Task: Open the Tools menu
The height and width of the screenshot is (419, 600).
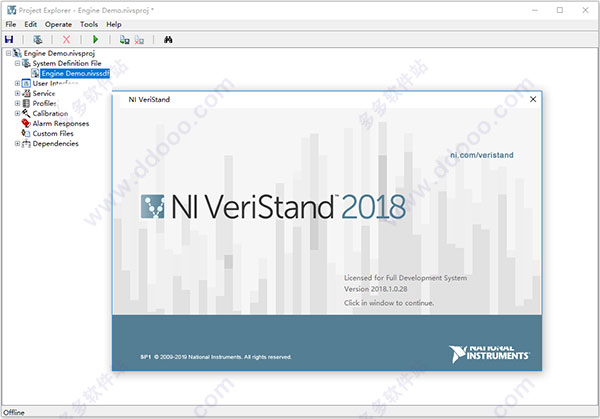Action: point(89,24)
